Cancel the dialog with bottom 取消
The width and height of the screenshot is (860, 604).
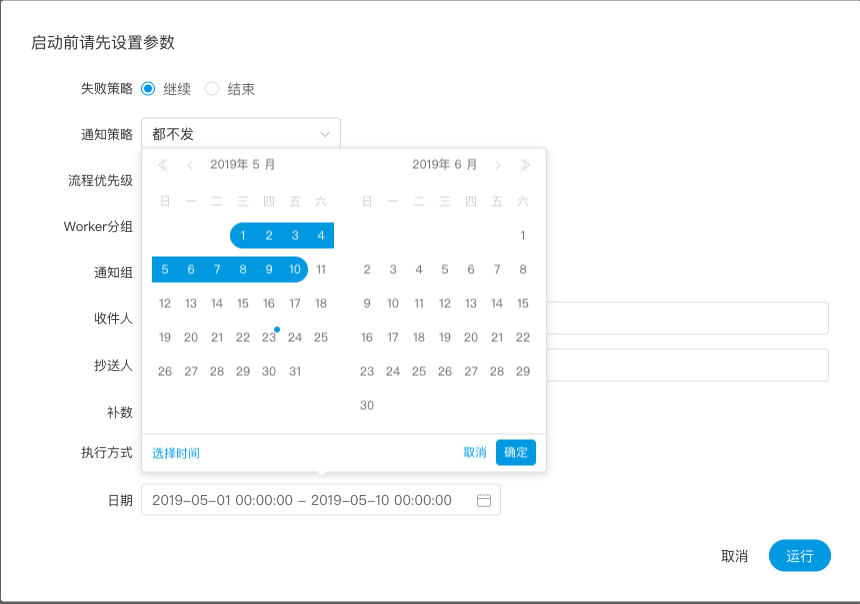coord(734,556)
